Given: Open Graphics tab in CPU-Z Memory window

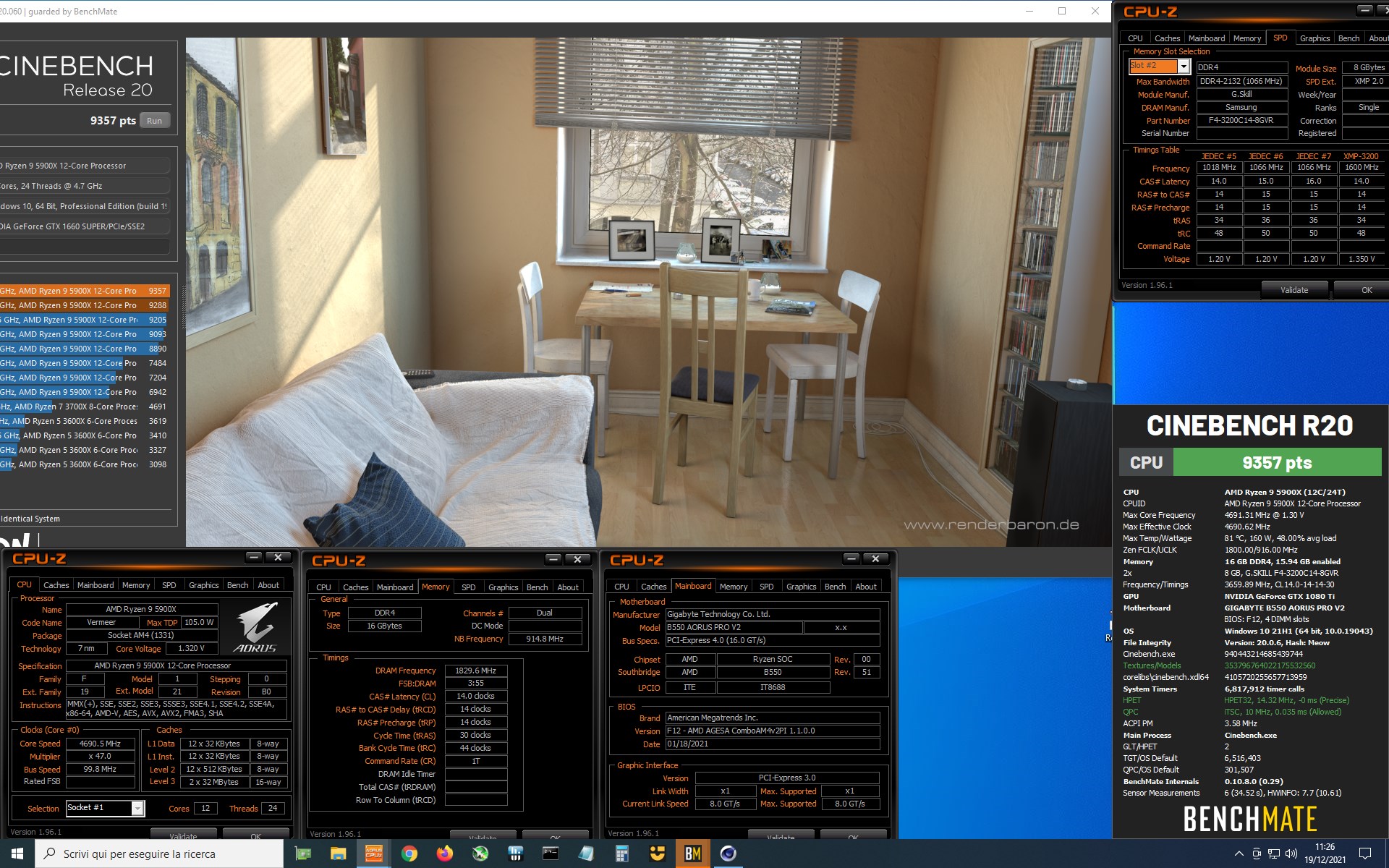Looking at the screenshot, I should (x=503, y=587).
